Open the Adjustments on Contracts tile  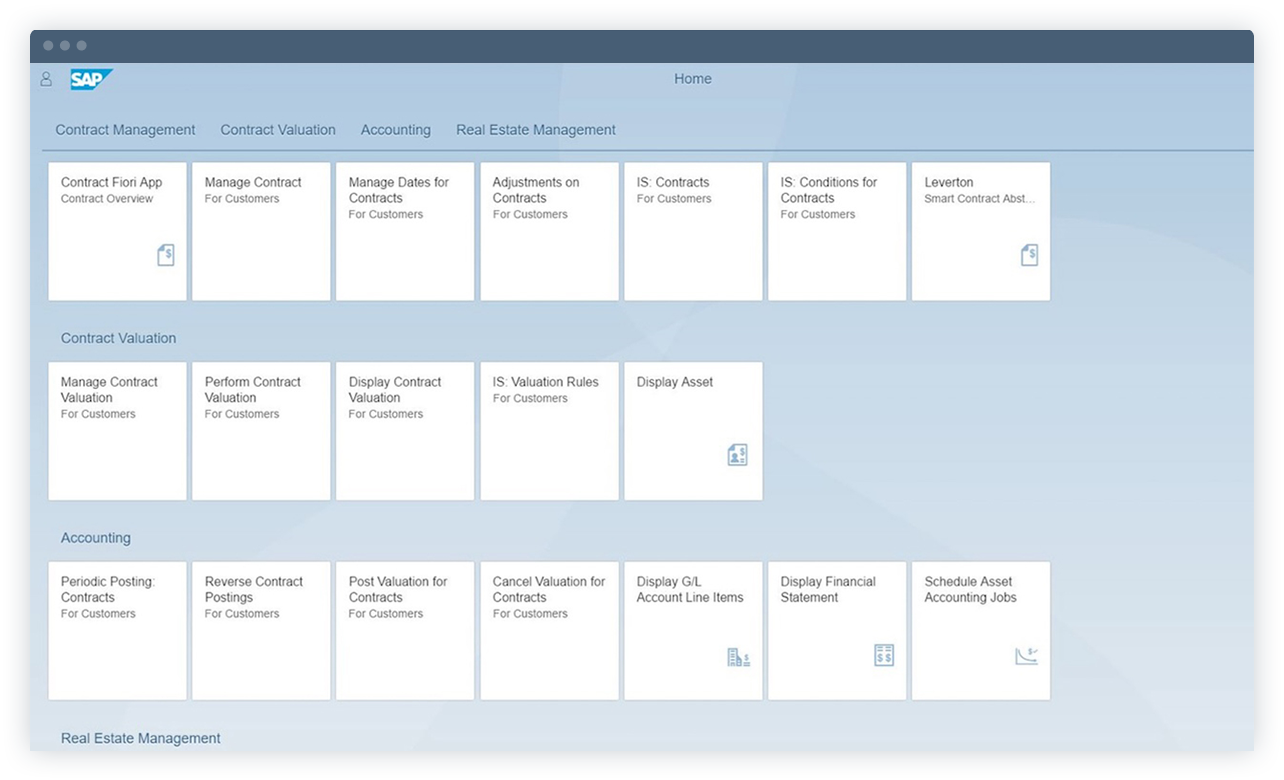(548, 230)
